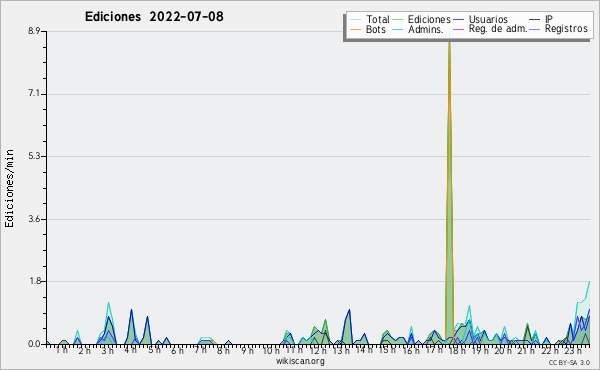
Task: Click the 'IP' legend entry
Action: pos(549,19)
